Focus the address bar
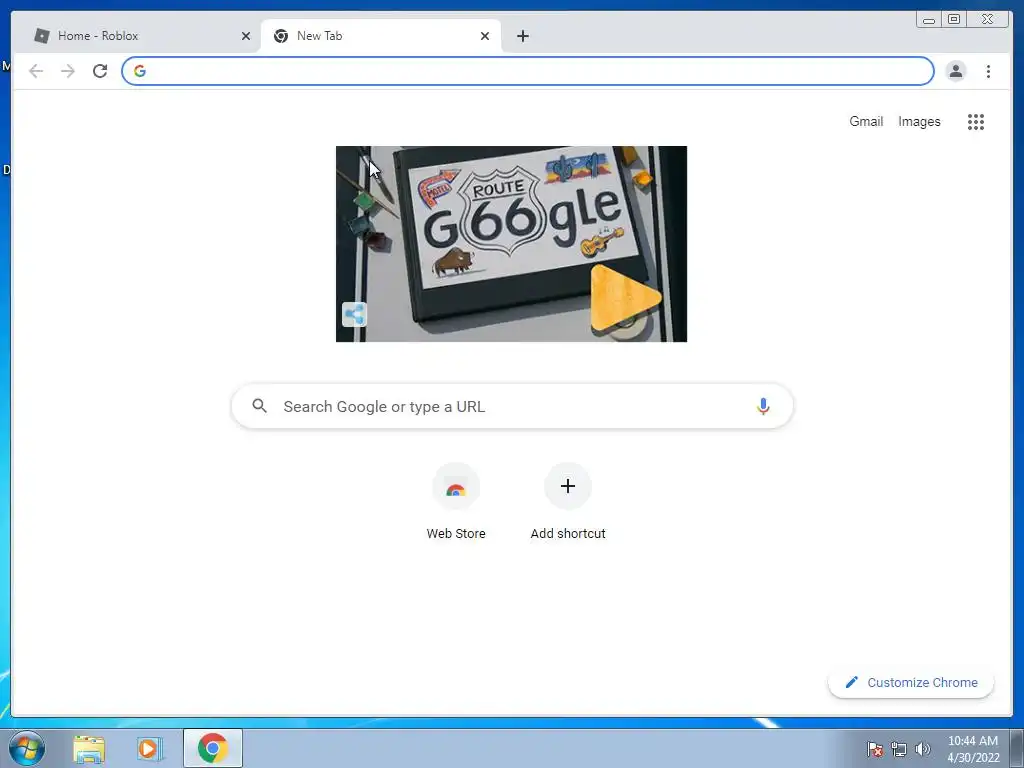 coord(528,71)
